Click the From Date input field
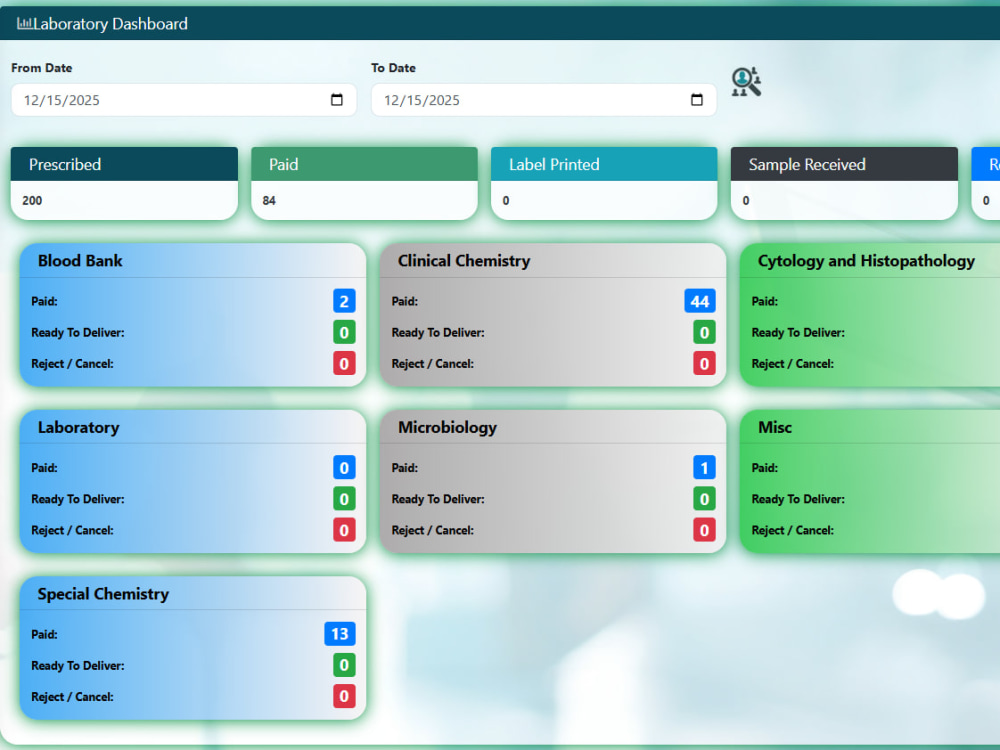Viewport: 1000px width, 750px height. click(184, 100)
